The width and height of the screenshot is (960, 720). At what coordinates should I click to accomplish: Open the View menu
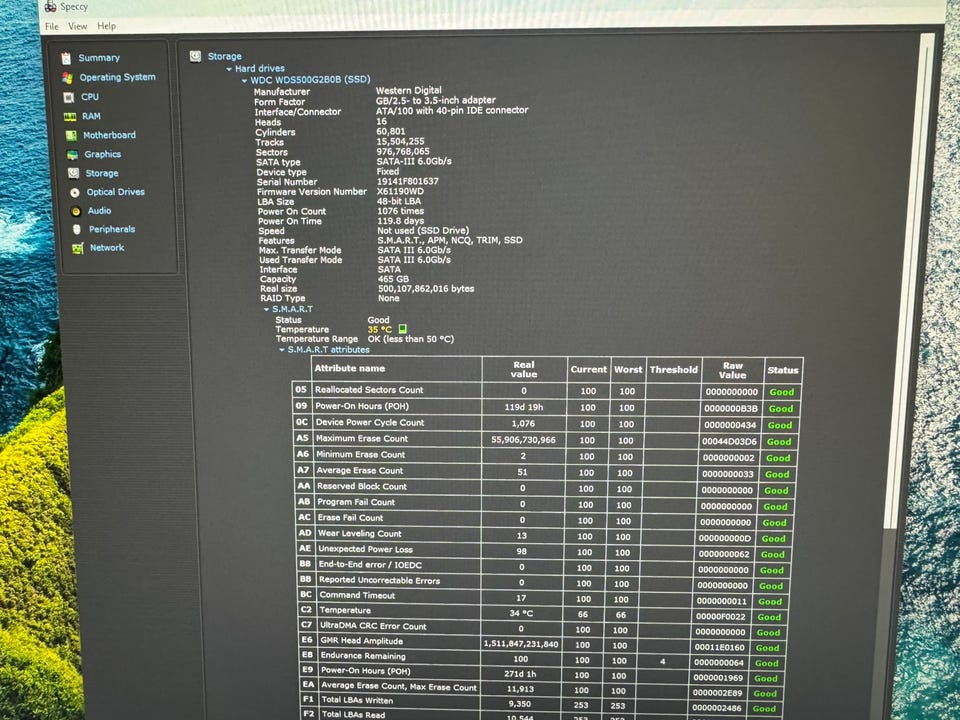click(77, 26)
